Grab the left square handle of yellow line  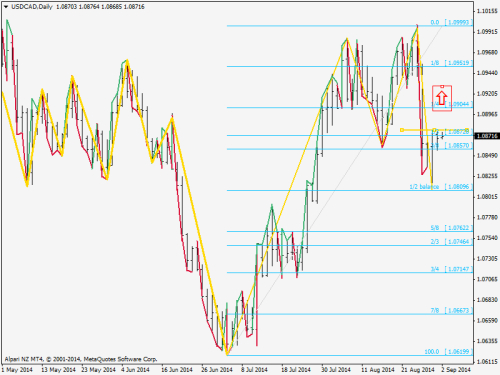click(x=402, y=130)
